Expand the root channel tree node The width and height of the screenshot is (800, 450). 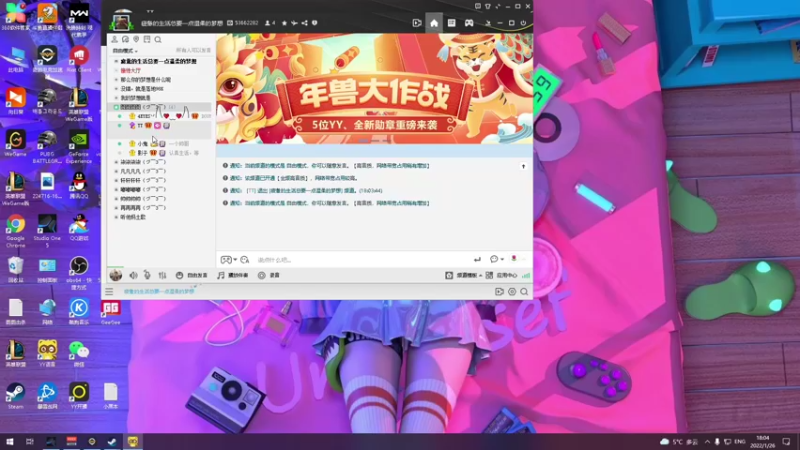click(116, 61)
